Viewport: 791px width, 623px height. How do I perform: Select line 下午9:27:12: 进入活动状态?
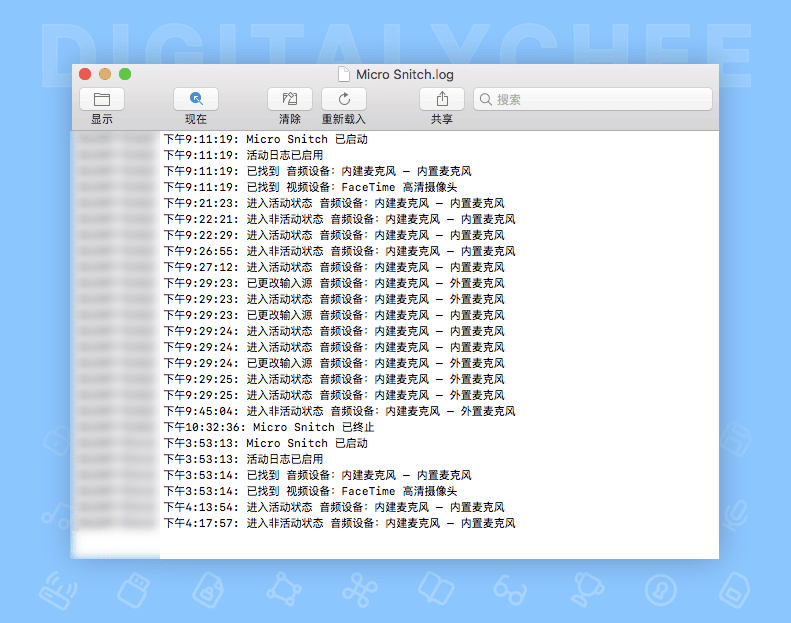click(x=334, y=267)
